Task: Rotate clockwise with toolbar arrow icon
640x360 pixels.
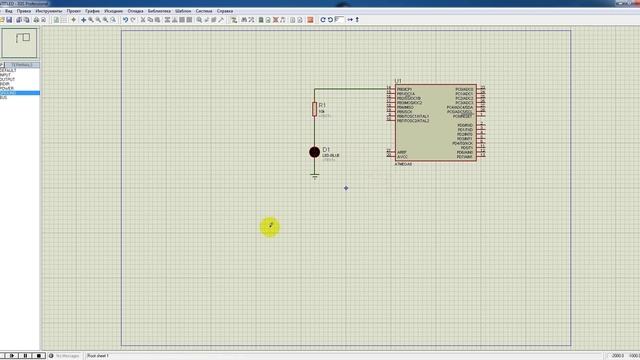Action: coord(323,20)
